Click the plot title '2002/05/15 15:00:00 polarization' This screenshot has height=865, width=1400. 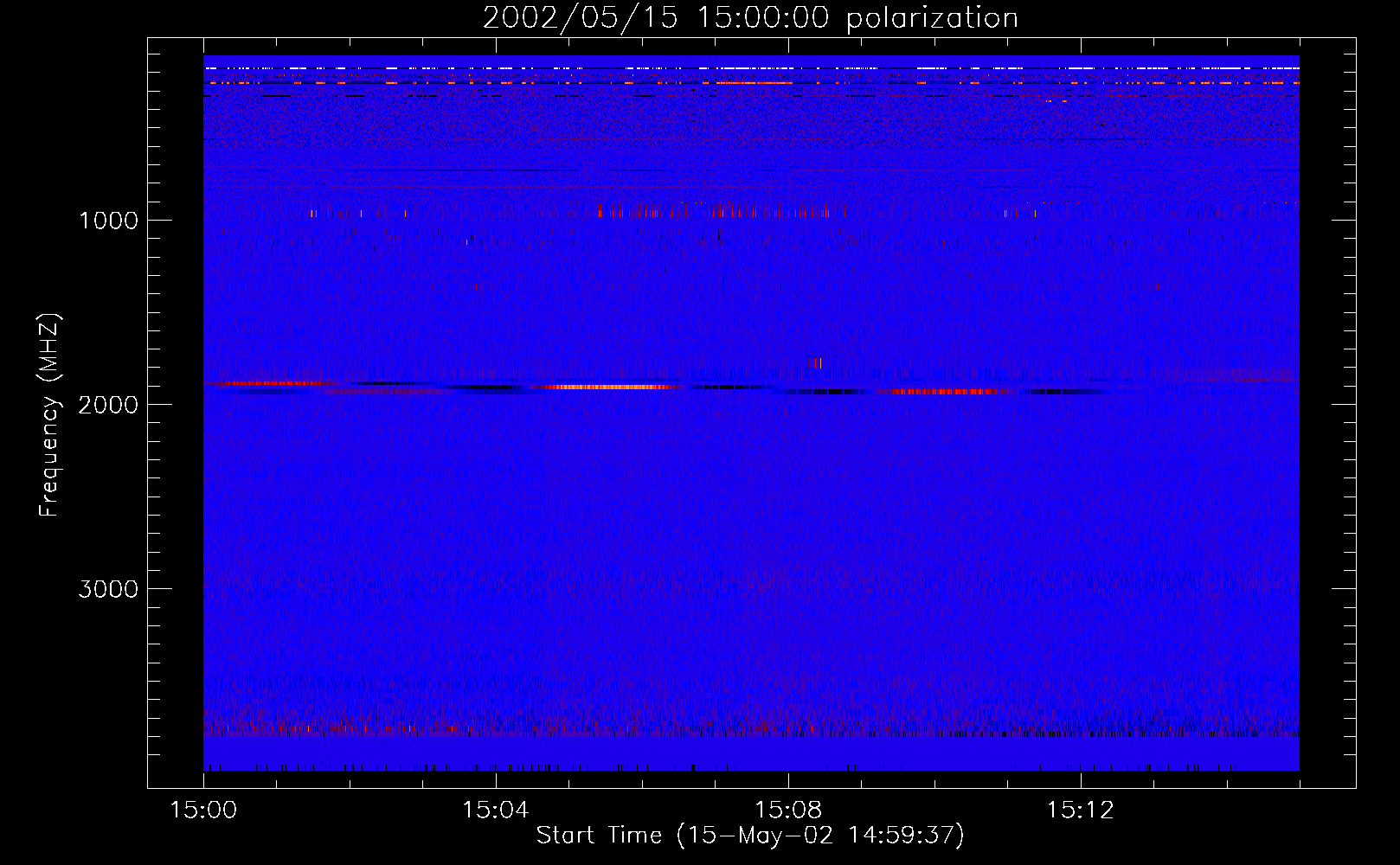pos(750,18)
